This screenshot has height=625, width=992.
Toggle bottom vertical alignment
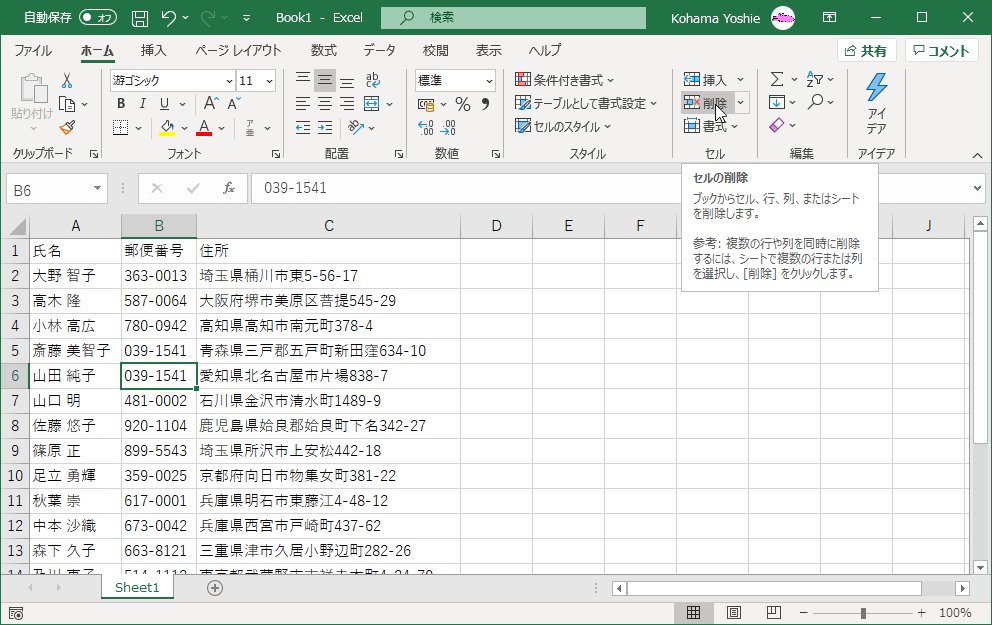pyautogui.click(x=347, y=81)
